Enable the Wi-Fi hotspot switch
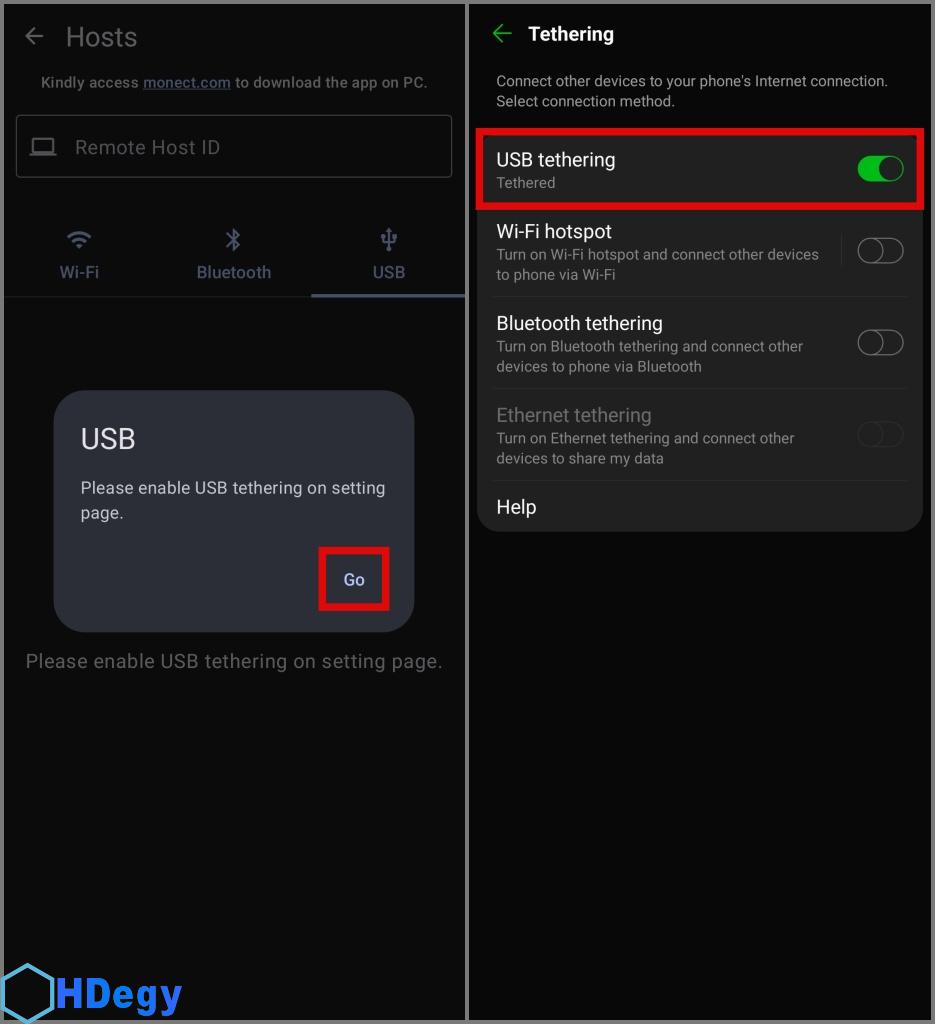The width and height of the screenshot is (935, 1024). tap(880, 251)
